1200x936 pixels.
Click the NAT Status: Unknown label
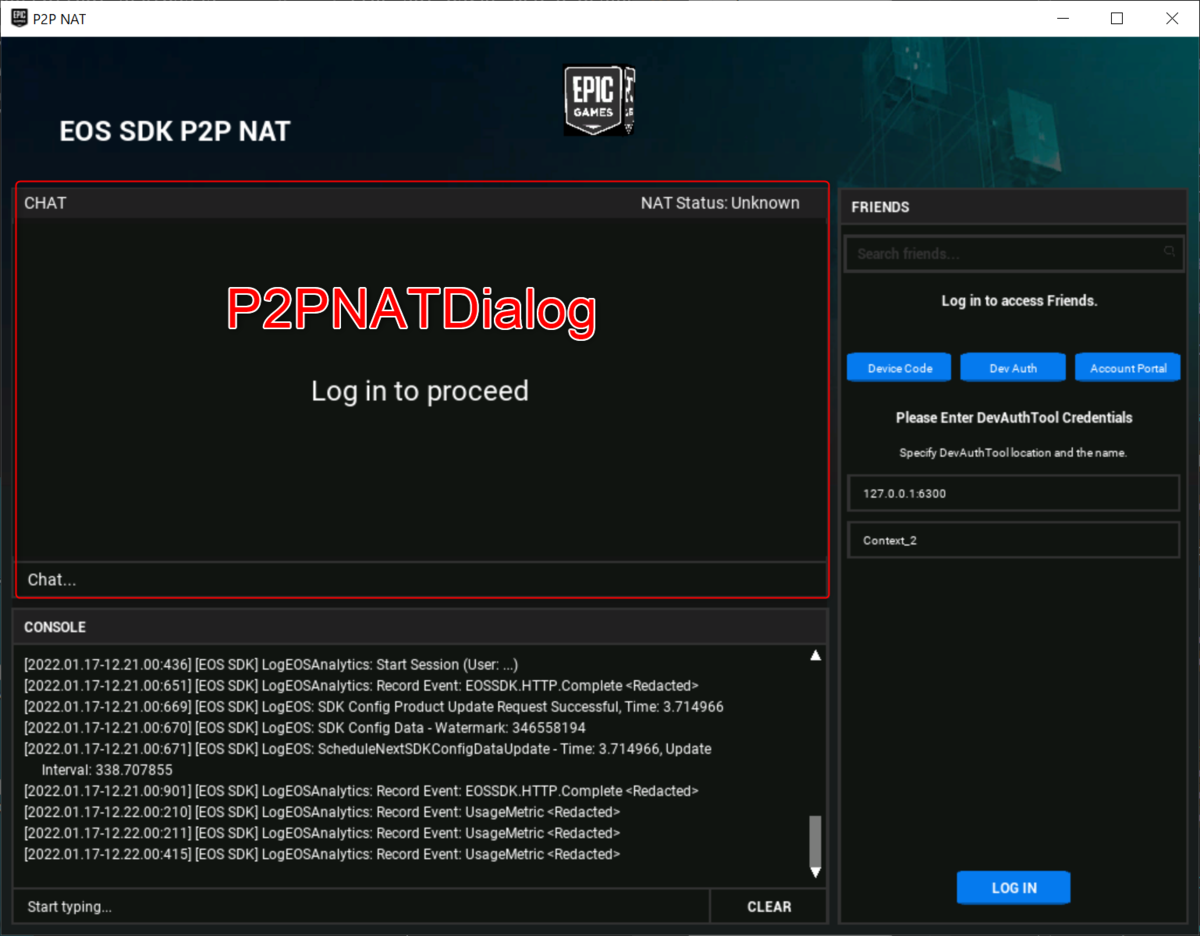tap(720, 203)
